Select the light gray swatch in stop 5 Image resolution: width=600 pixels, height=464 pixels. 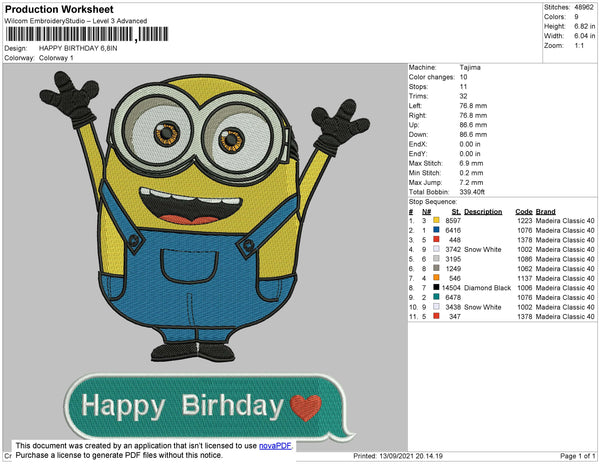tap(436, 259)
